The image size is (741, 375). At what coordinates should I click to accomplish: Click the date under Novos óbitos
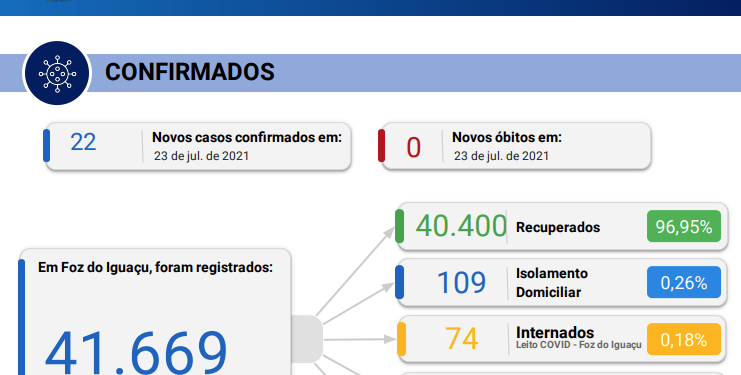click(501, 156)
